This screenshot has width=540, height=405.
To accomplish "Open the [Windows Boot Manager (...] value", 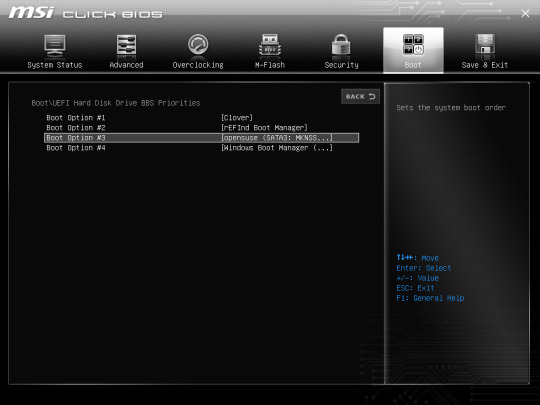I will coord(277,148).
